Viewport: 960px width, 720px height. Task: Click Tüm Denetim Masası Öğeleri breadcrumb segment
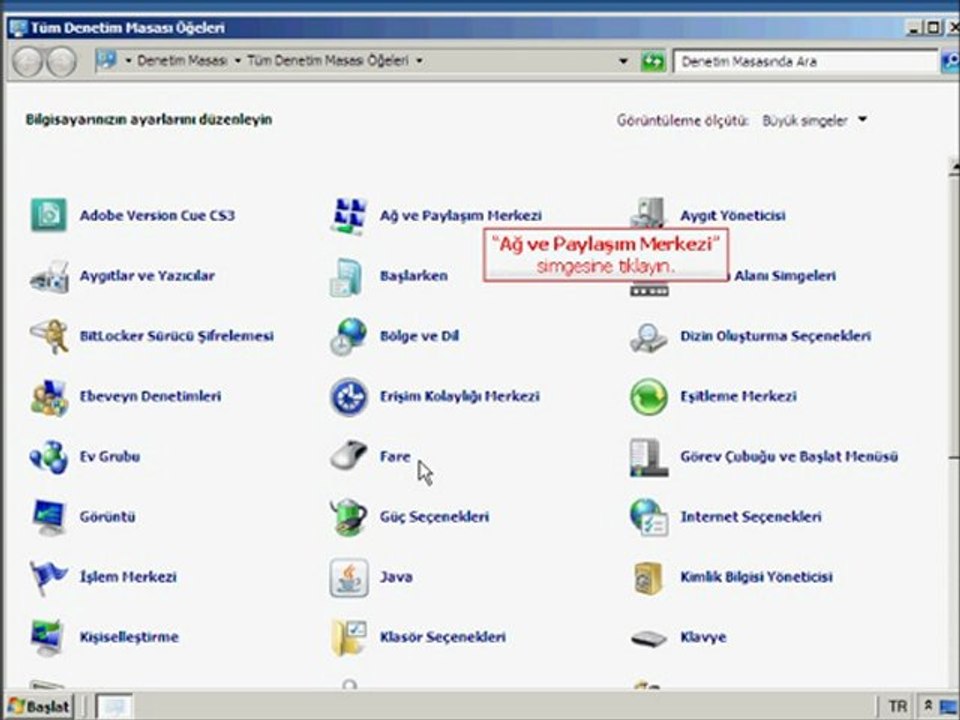[328, 61]
